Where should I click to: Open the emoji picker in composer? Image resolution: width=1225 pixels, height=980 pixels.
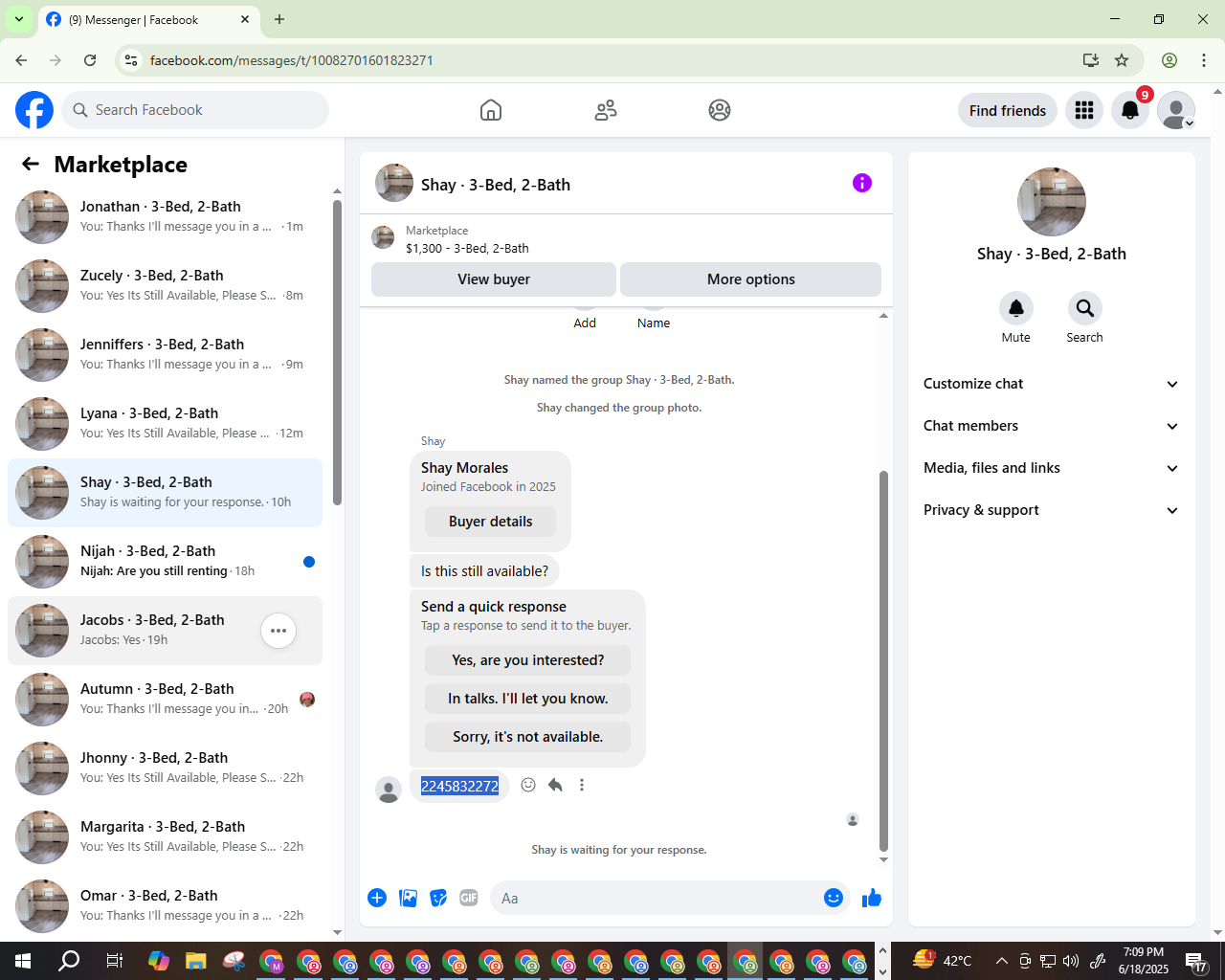(834, 898)
